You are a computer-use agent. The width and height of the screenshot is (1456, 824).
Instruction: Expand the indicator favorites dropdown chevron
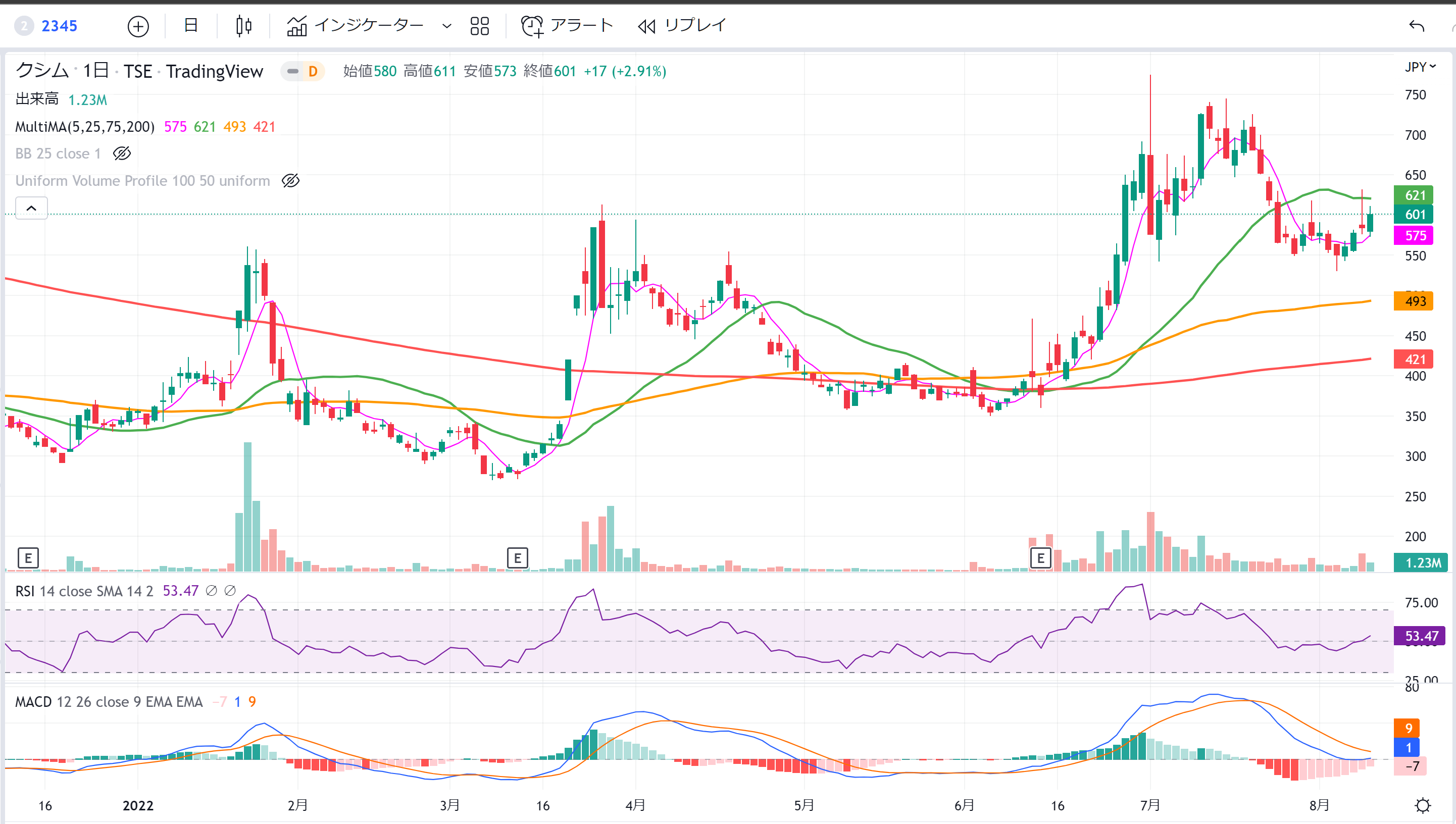tap(446, 26)
